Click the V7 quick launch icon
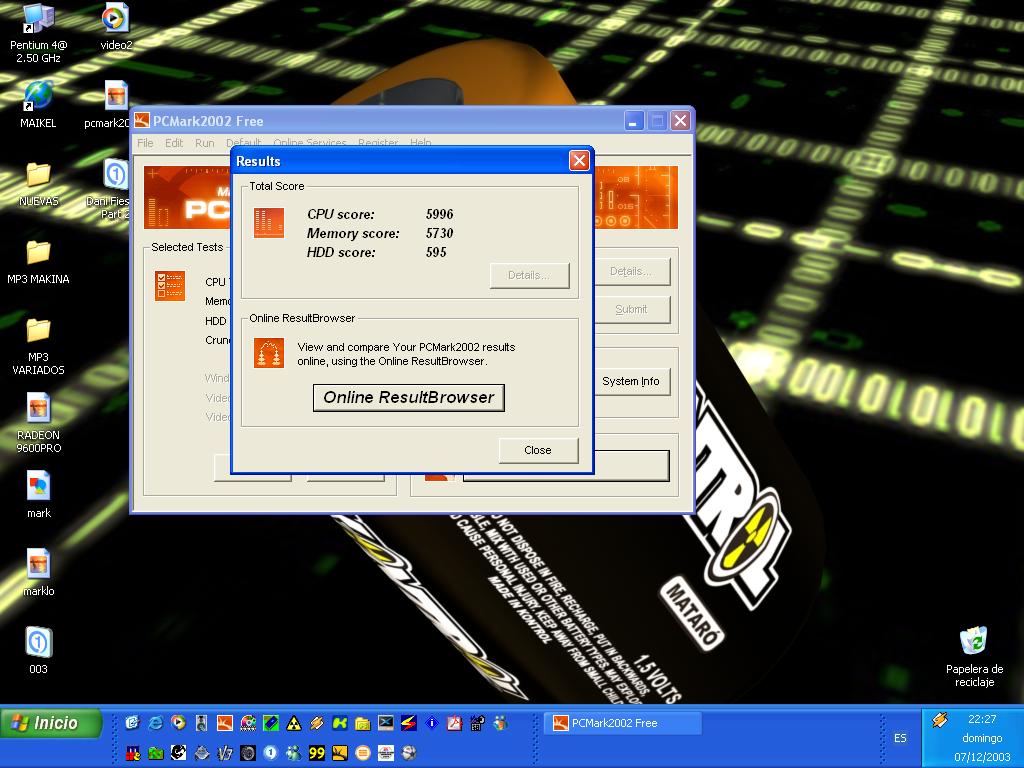 225,753
